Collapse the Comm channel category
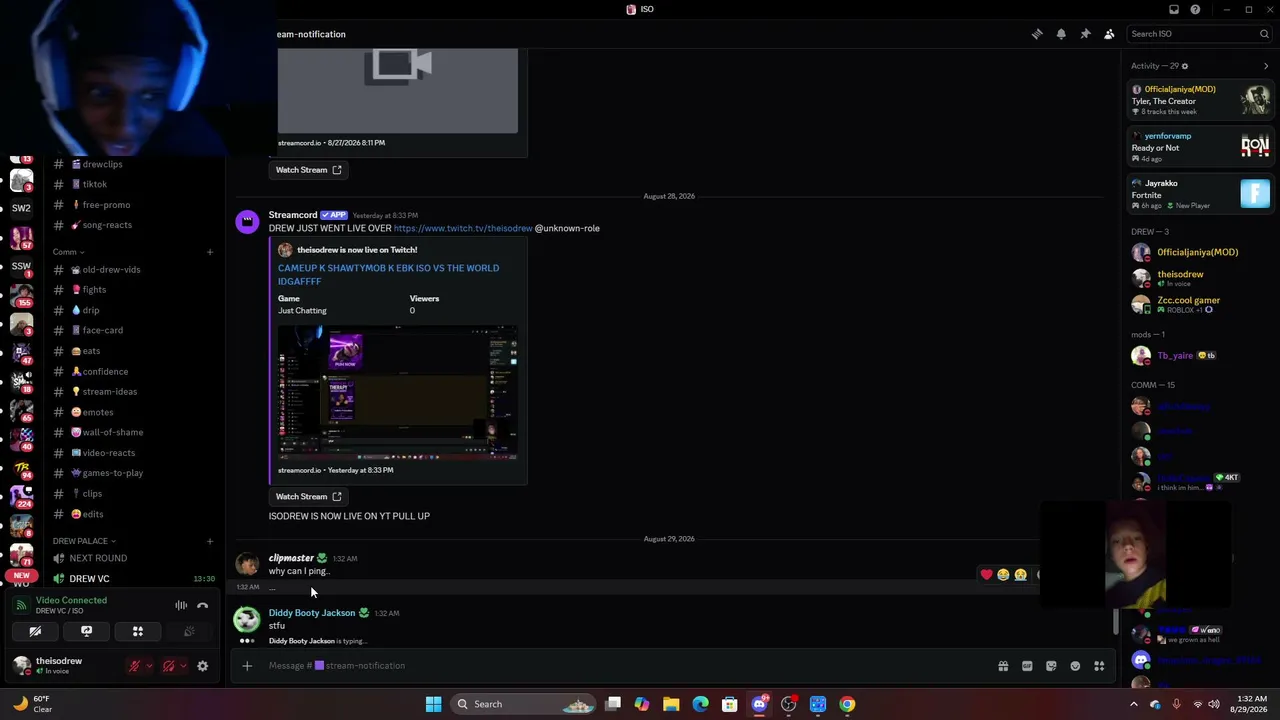This screenshot has height=720, width=1280. click(68, 252)
